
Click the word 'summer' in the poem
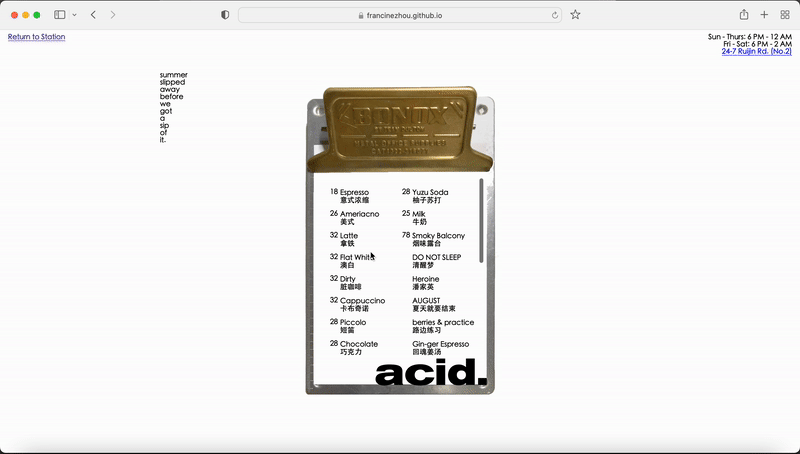click(x=173, y=75)
